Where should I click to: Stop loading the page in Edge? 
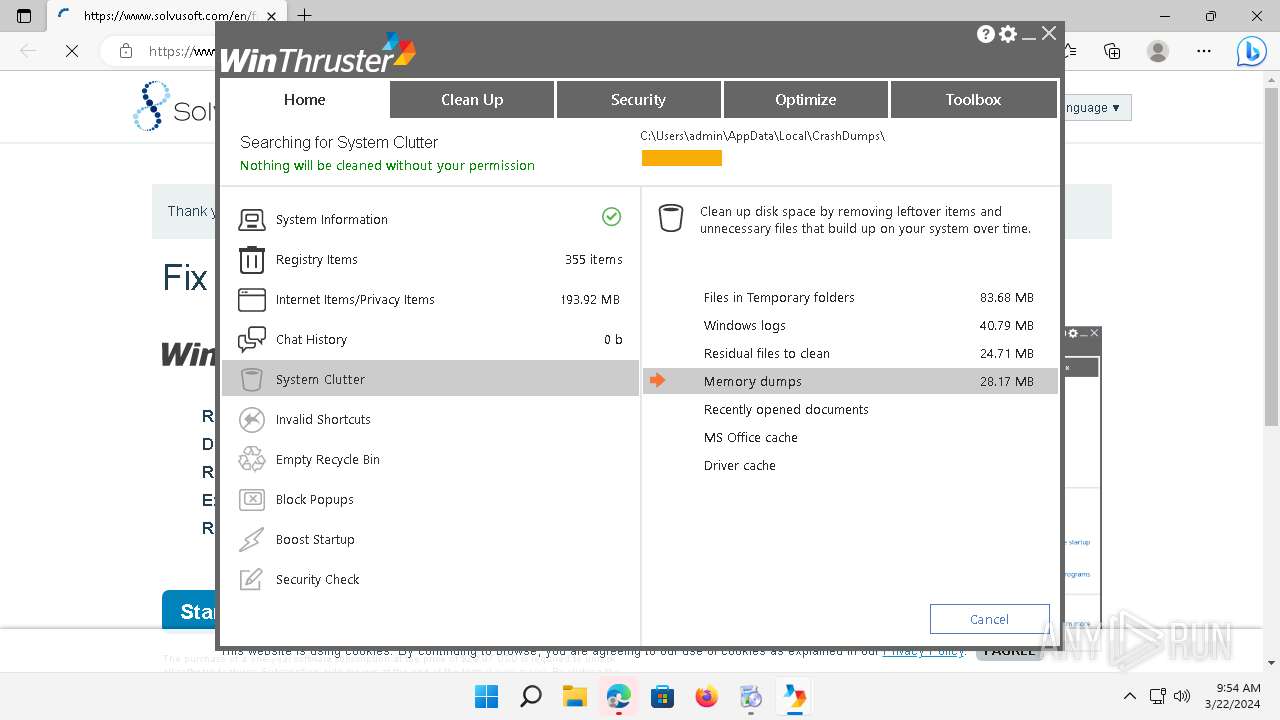[x=72, y=51]
